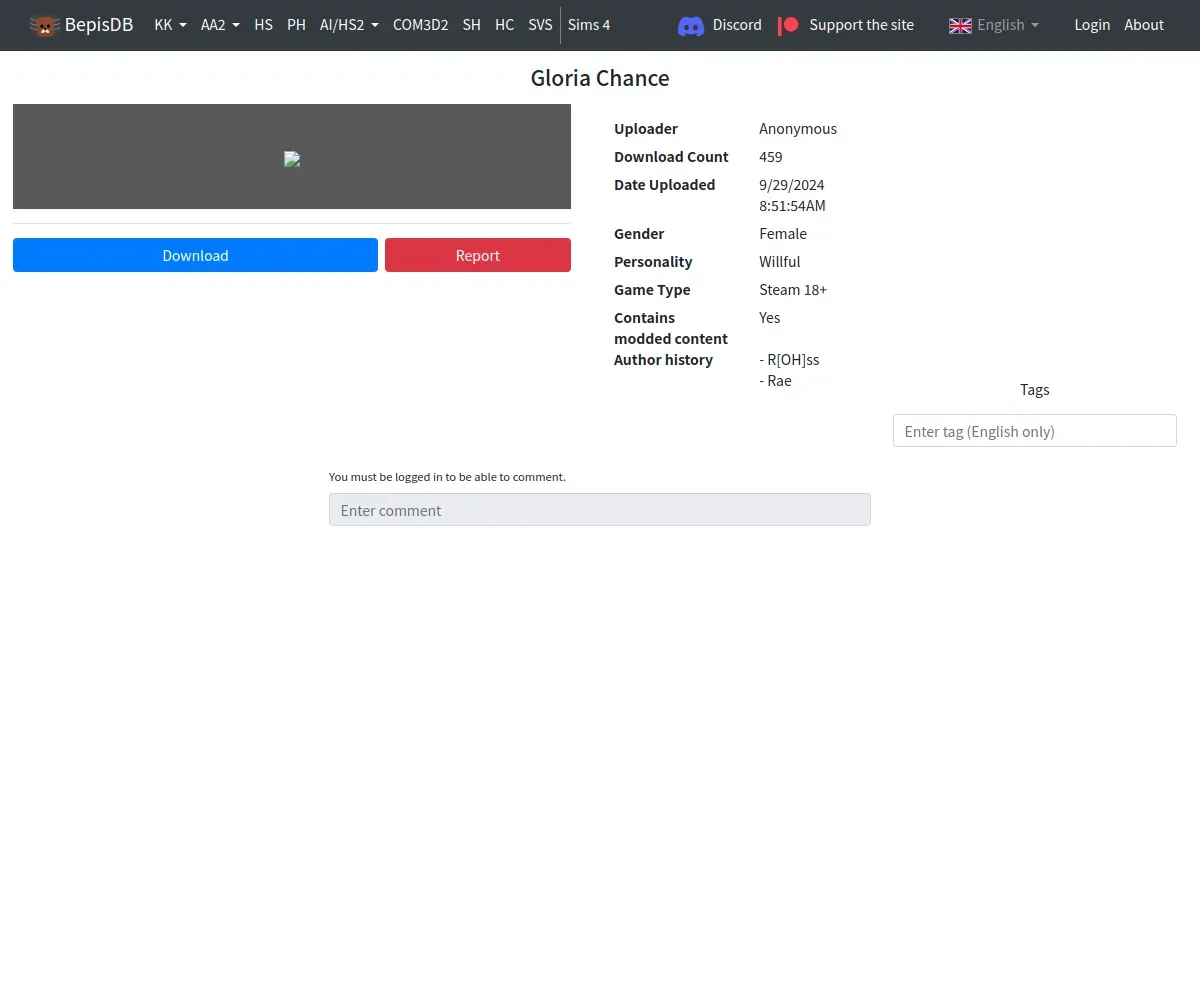Open the COM3D2 section

[420, 25]
